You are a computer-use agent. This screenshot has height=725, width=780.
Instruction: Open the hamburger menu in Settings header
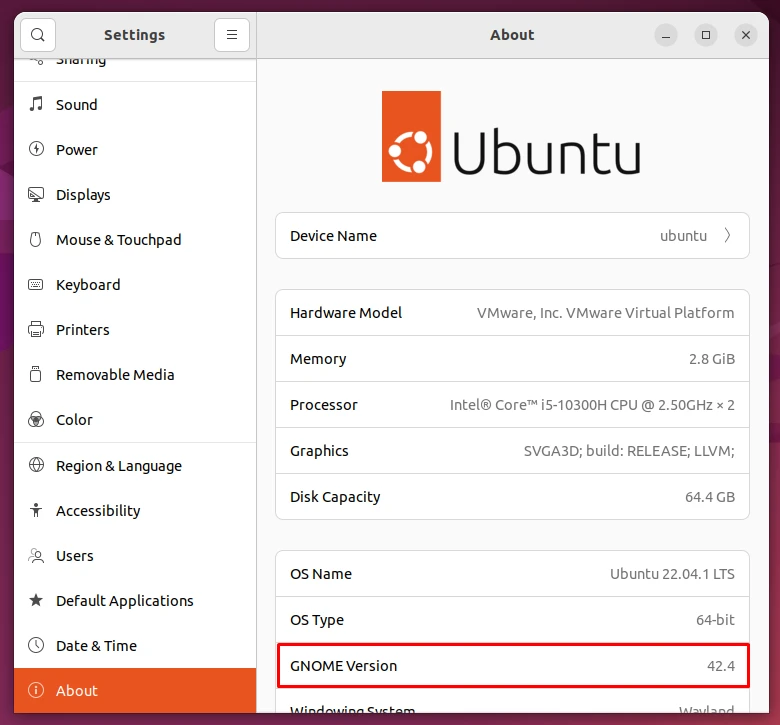(x=232, y=35)
